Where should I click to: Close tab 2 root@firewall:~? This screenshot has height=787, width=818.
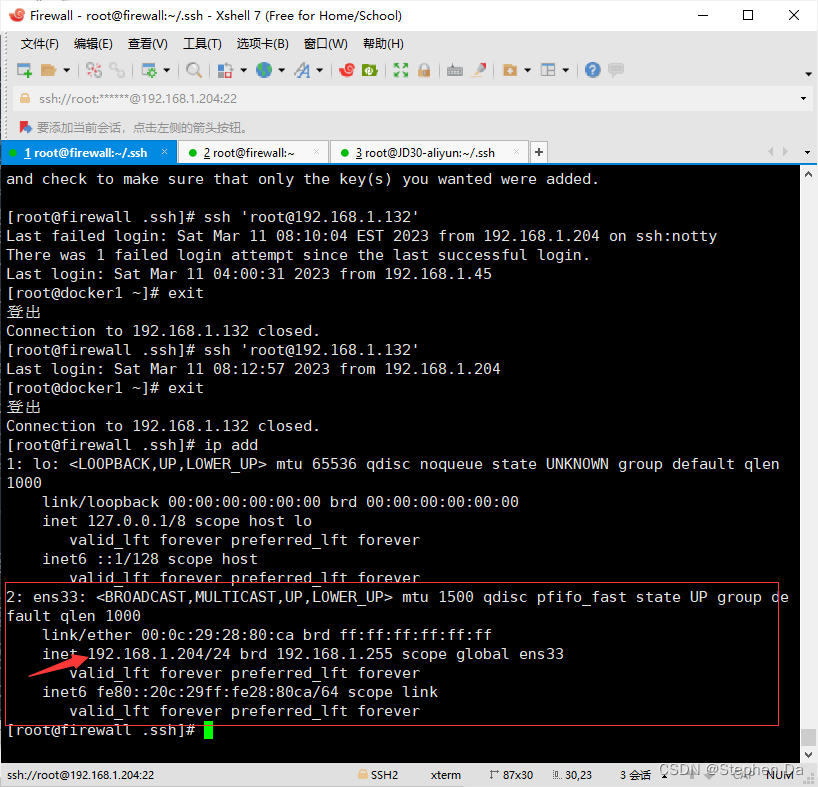pyautogui.click(x=316, y=152)
